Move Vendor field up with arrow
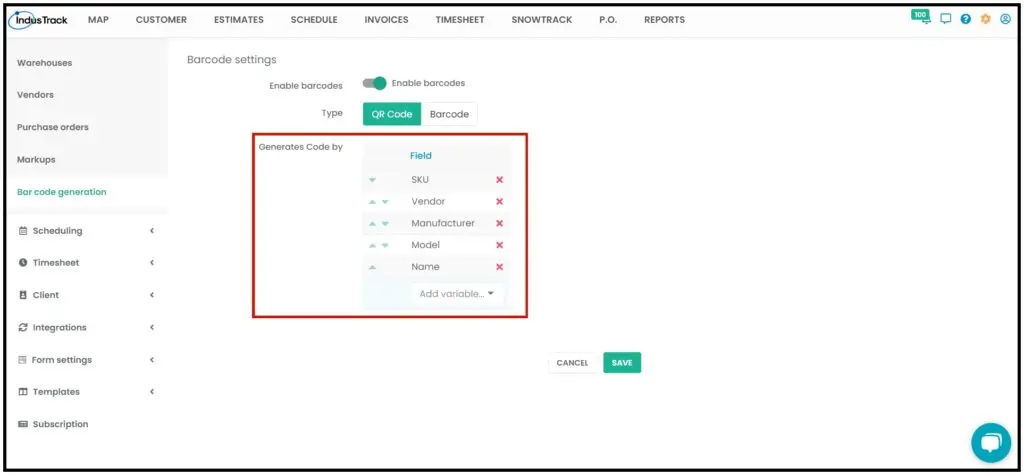This screenshot has height=475, width=1024. pos(372,202)
